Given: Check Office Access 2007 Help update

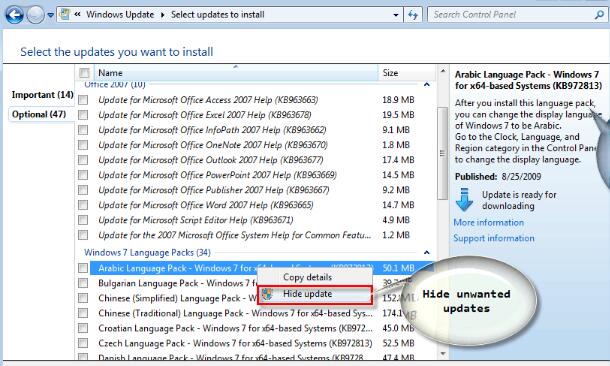Looking at the screenshot, I should [83, 100].
